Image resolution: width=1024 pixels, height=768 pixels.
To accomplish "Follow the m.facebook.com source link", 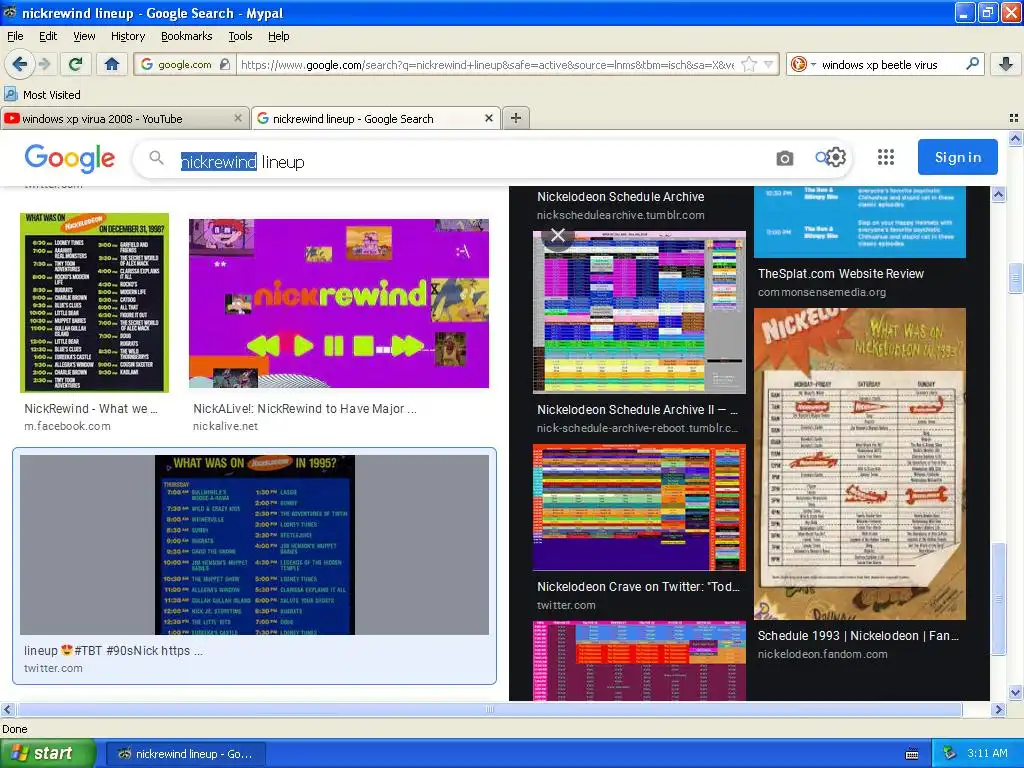I will click(67, 426).
